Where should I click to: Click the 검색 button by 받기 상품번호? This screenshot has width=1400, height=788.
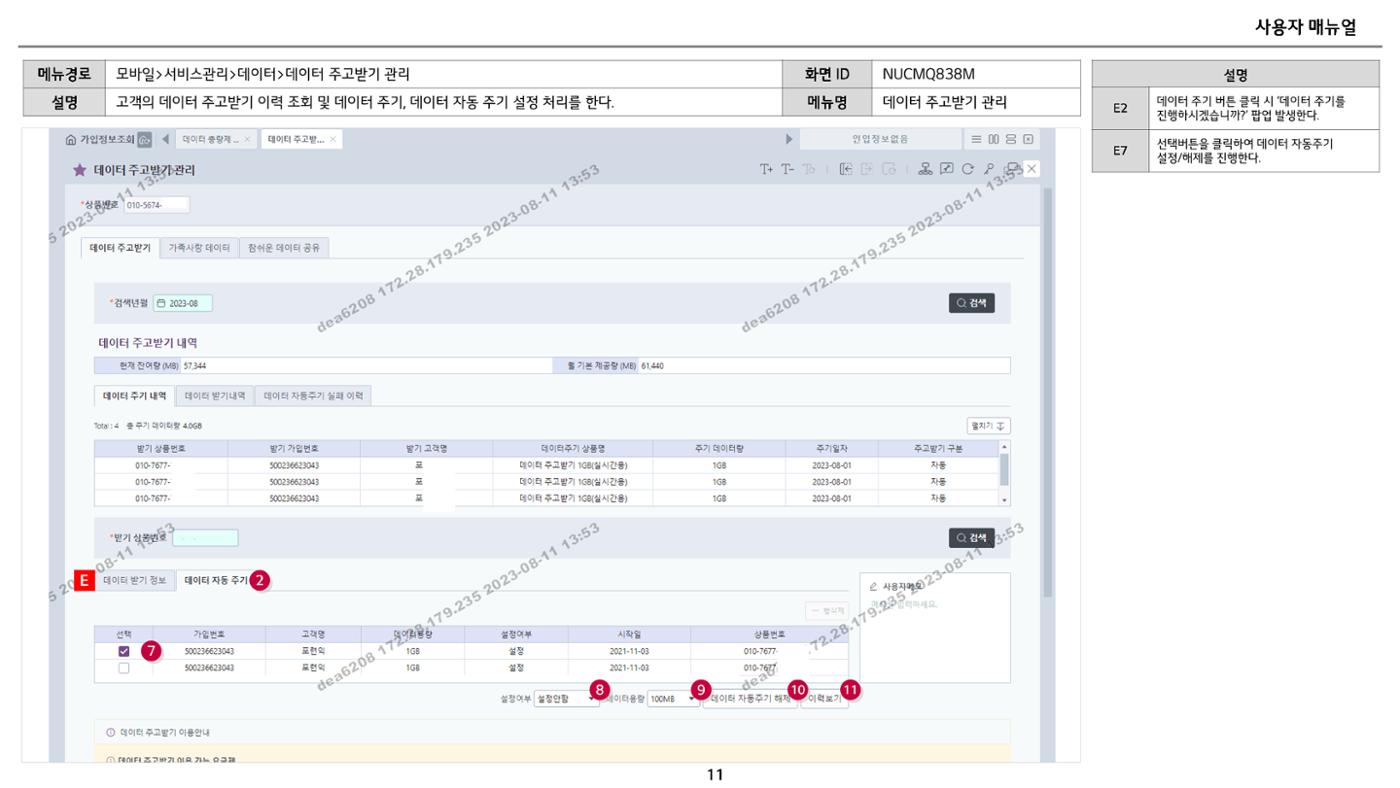[x=972, y=537]
